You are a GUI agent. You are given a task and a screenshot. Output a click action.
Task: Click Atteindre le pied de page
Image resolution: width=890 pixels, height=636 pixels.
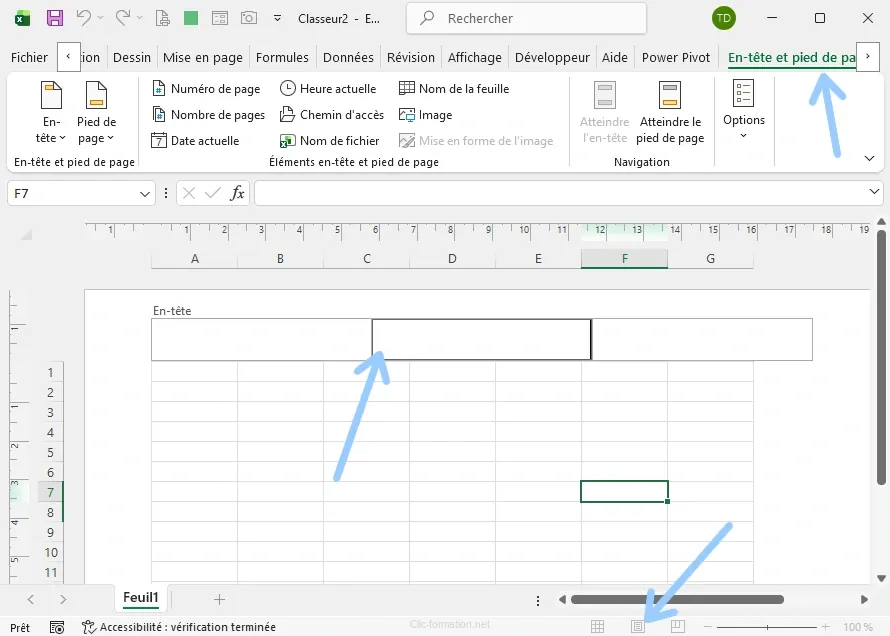[x=669, y=113]
